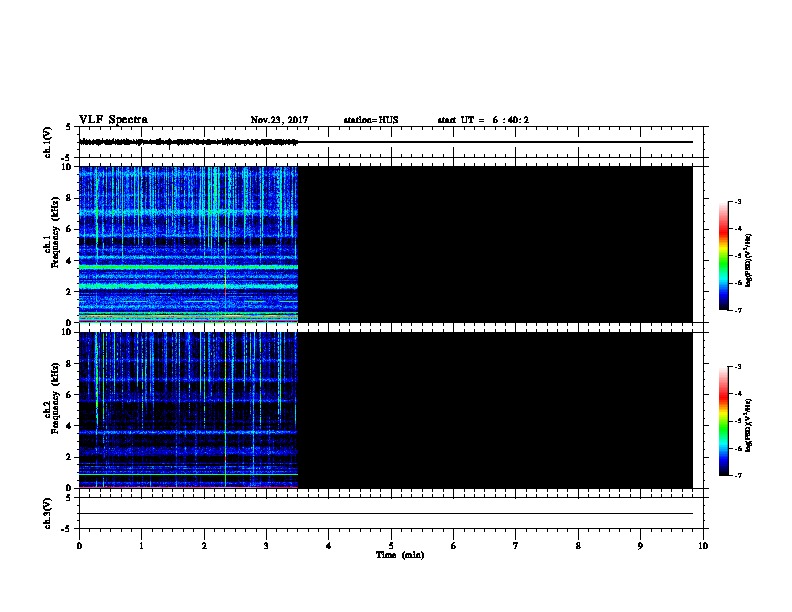792x612 pixels.
Task: Click the ch.1 spectrogram color bar
Action: 723,256
